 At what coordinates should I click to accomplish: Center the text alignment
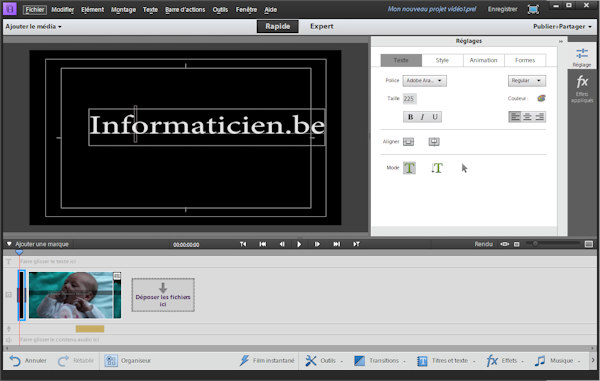pyautogui.click(x=527, y=117)
